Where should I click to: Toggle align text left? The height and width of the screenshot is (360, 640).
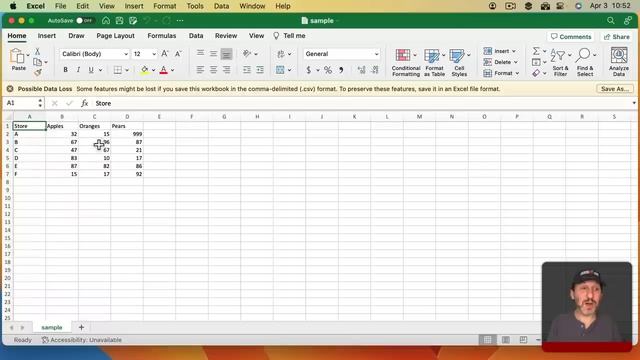pyautogui.click(x=200, y=70)
